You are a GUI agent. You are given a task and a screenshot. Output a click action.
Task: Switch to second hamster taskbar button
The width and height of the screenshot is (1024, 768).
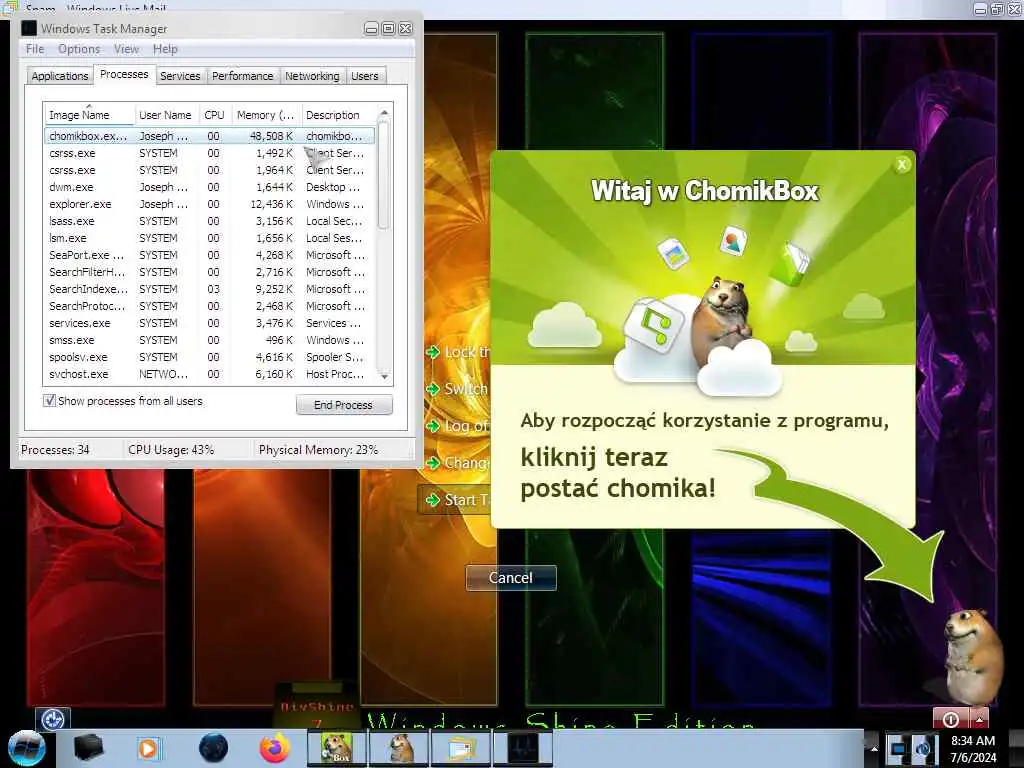point(400,748)
